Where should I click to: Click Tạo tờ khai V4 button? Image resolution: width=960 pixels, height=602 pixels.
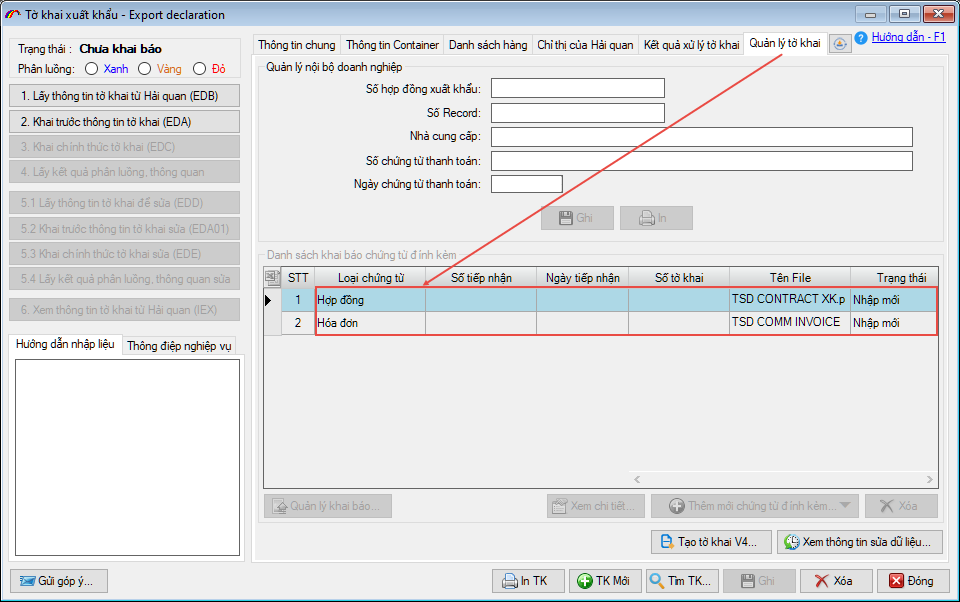711,542
